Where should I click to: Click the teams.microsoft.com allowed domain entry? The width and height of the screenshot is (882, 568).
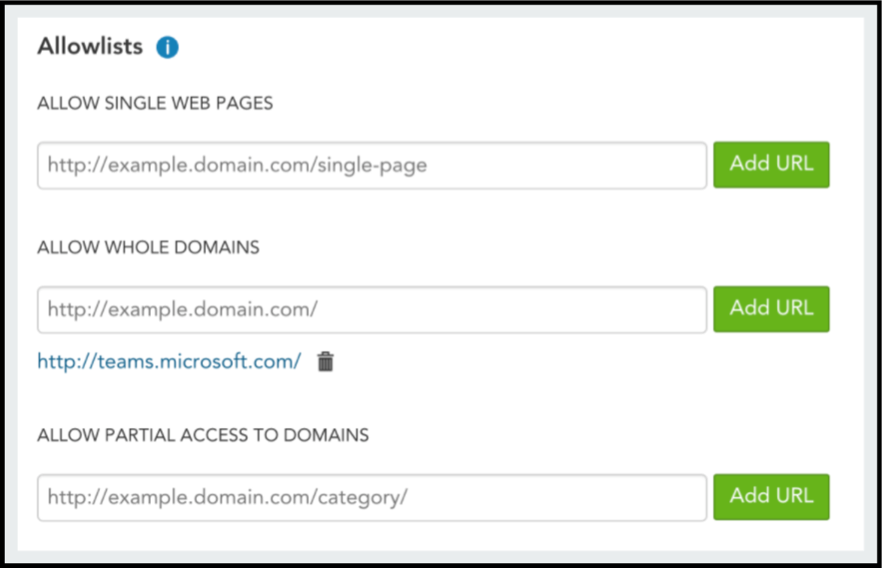[169, 361]
